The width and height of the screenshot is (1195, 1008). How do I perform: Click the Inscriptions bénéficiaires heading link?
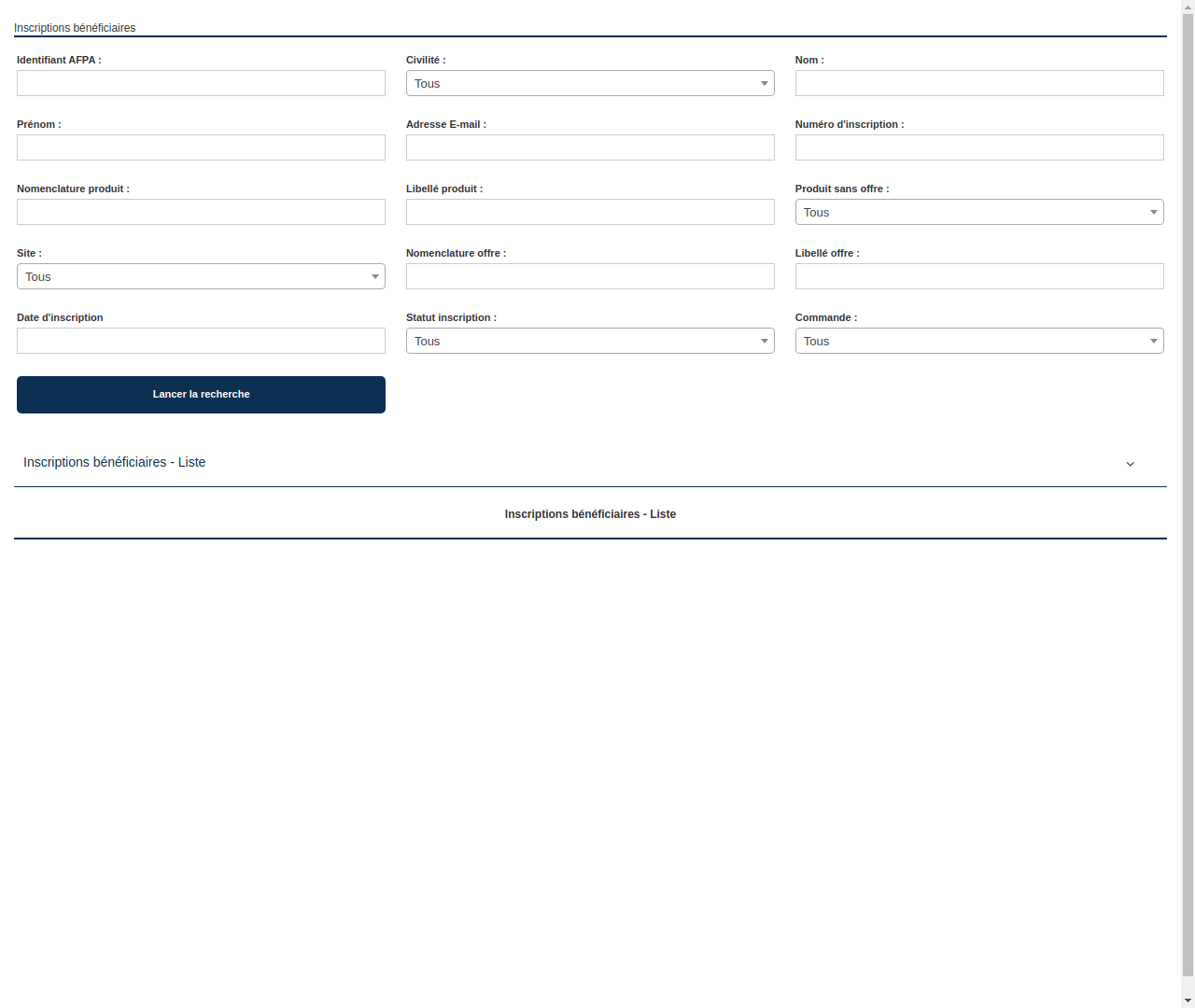(74, 28)
